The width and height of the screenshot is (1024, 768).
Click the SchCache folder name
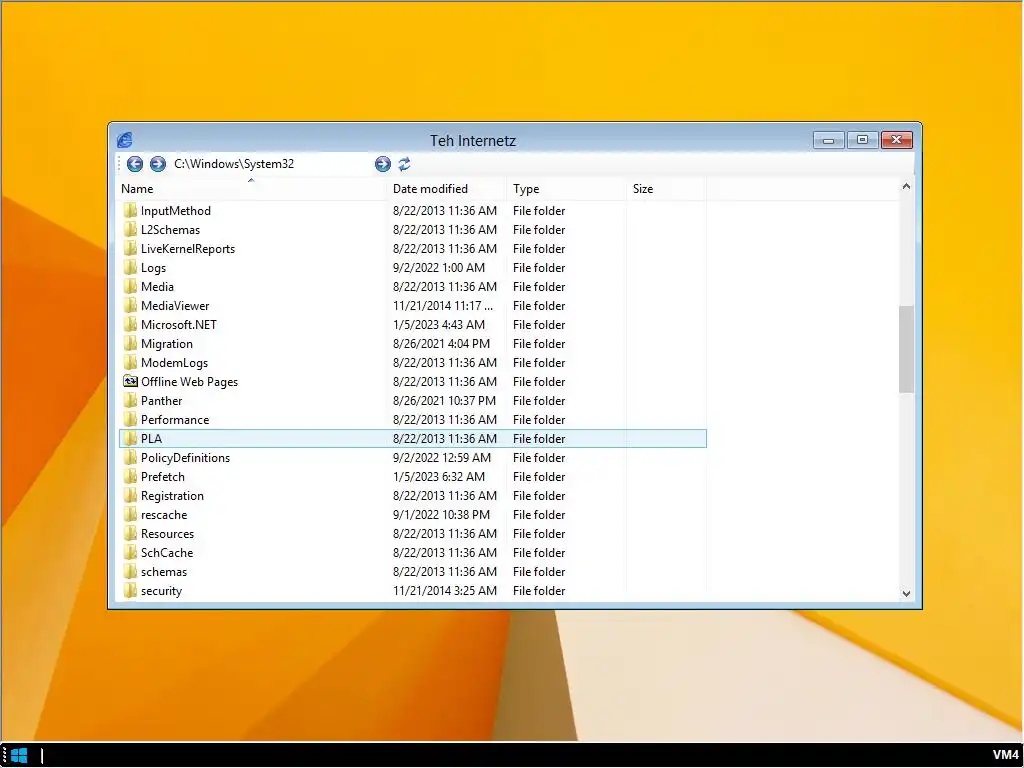point(167,552)
